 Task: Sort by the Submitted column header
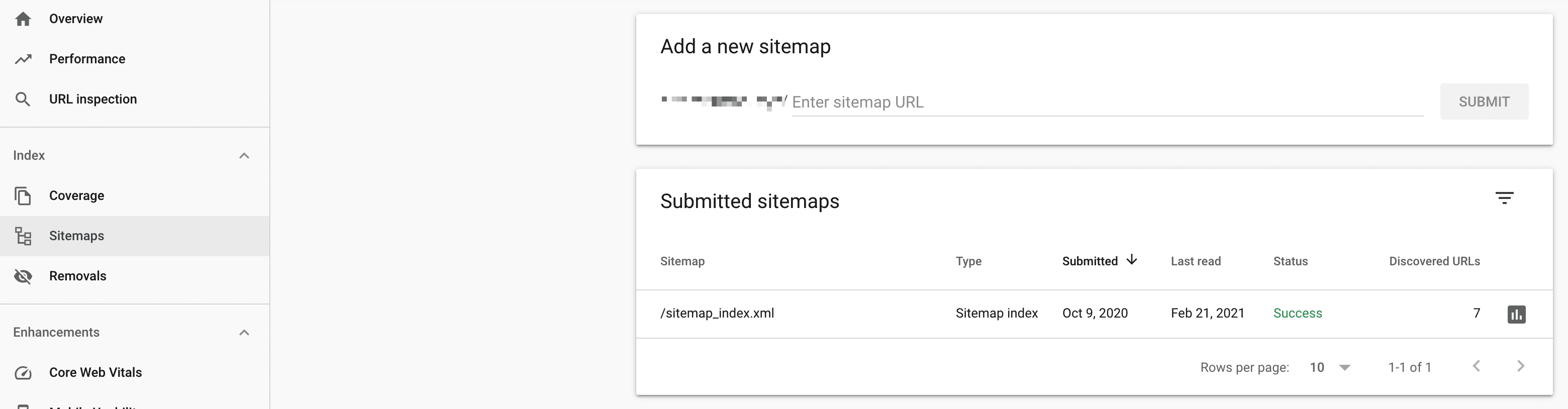click(1090, 261)
